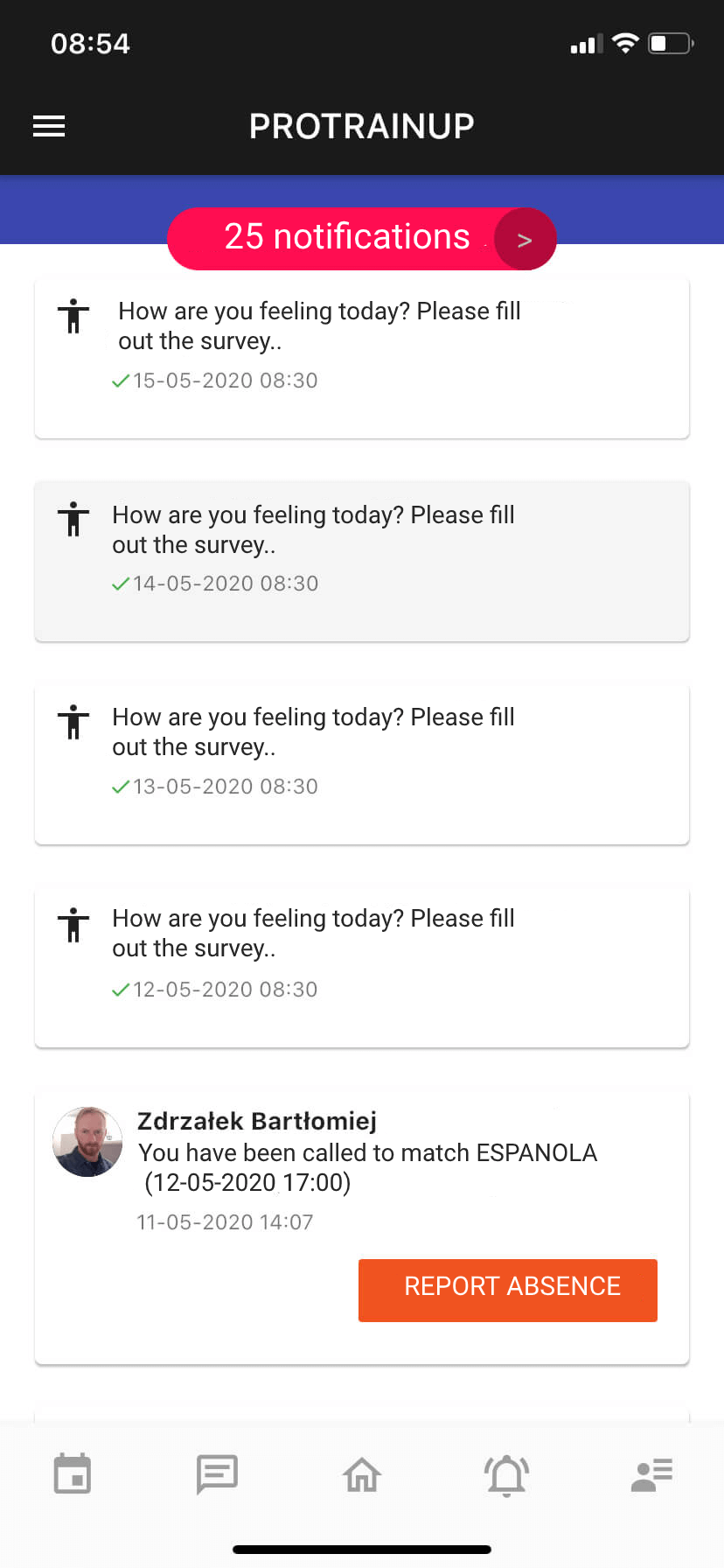This screenshot has width=724, height=1568.
Task: Open the 12-05-2020 survey notification text
Action: pyautogui.click(x=313, y=933)
